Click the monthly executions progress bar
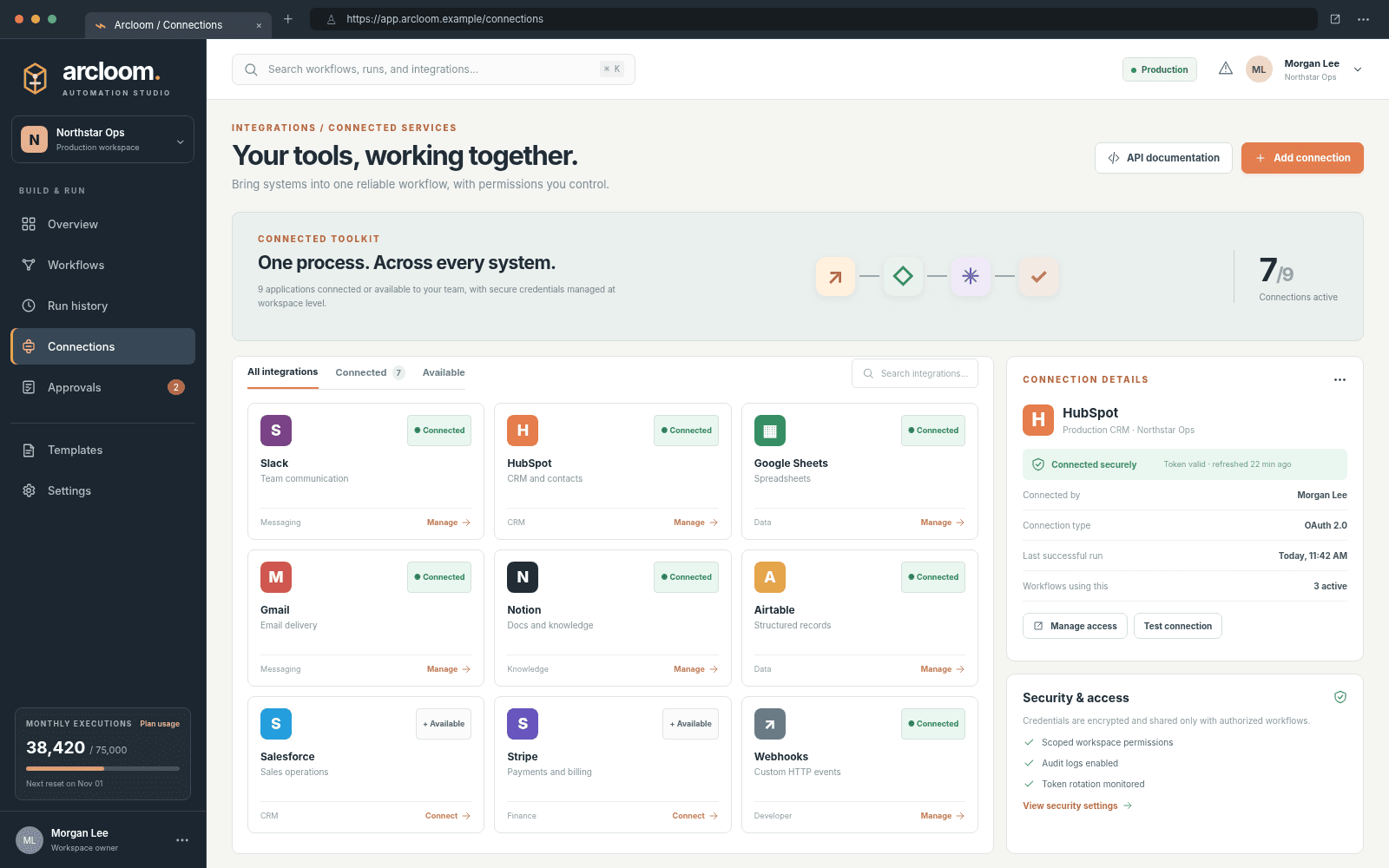Viewport: 1389px width, 868px height. coord(102,768)
